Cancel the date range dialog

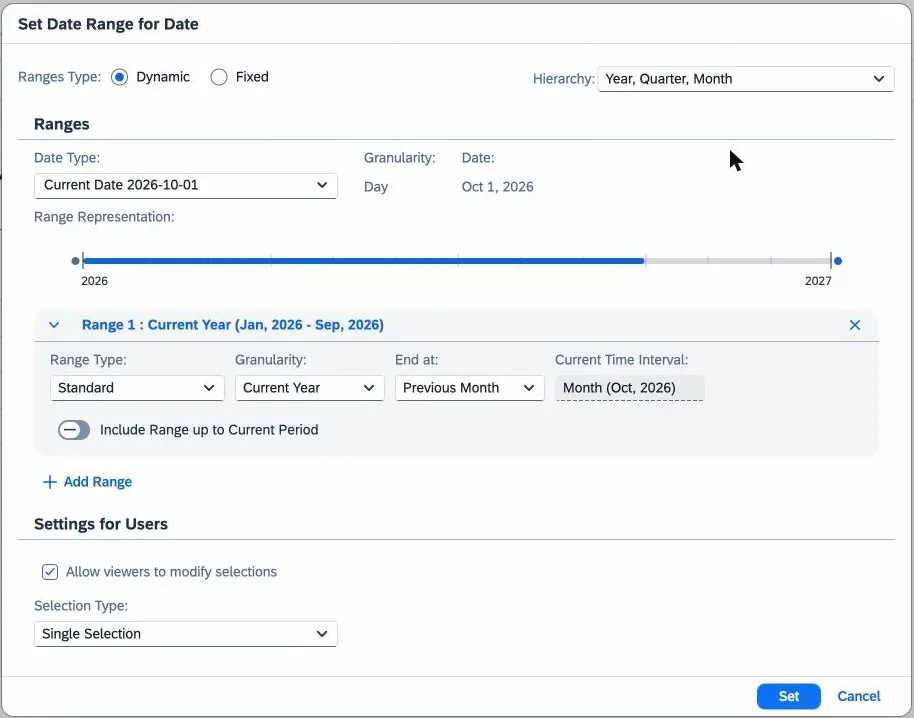click(x=859, y=696)
